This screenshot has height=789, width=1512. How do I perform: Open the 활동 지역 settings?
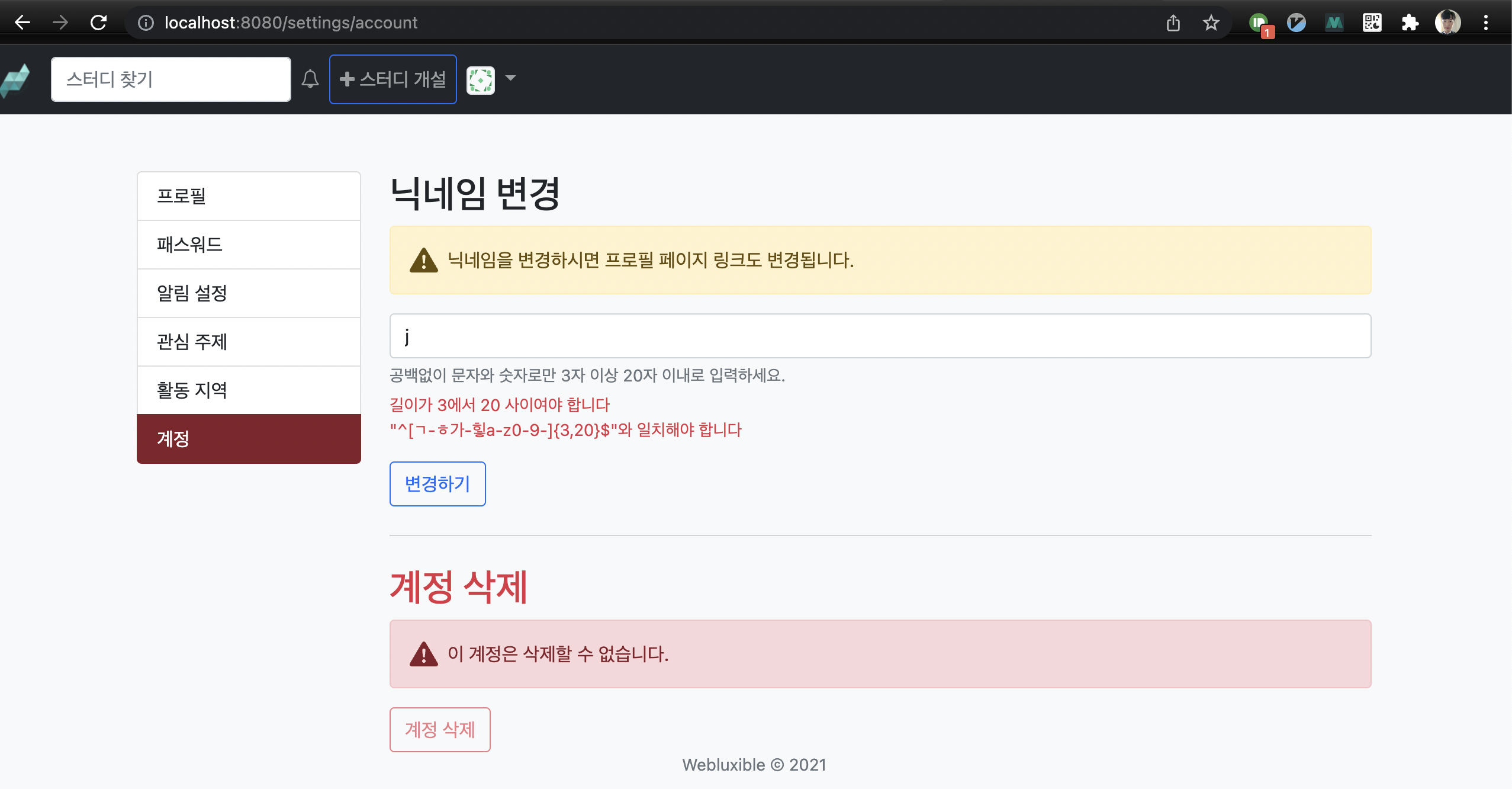coord(249,390)
